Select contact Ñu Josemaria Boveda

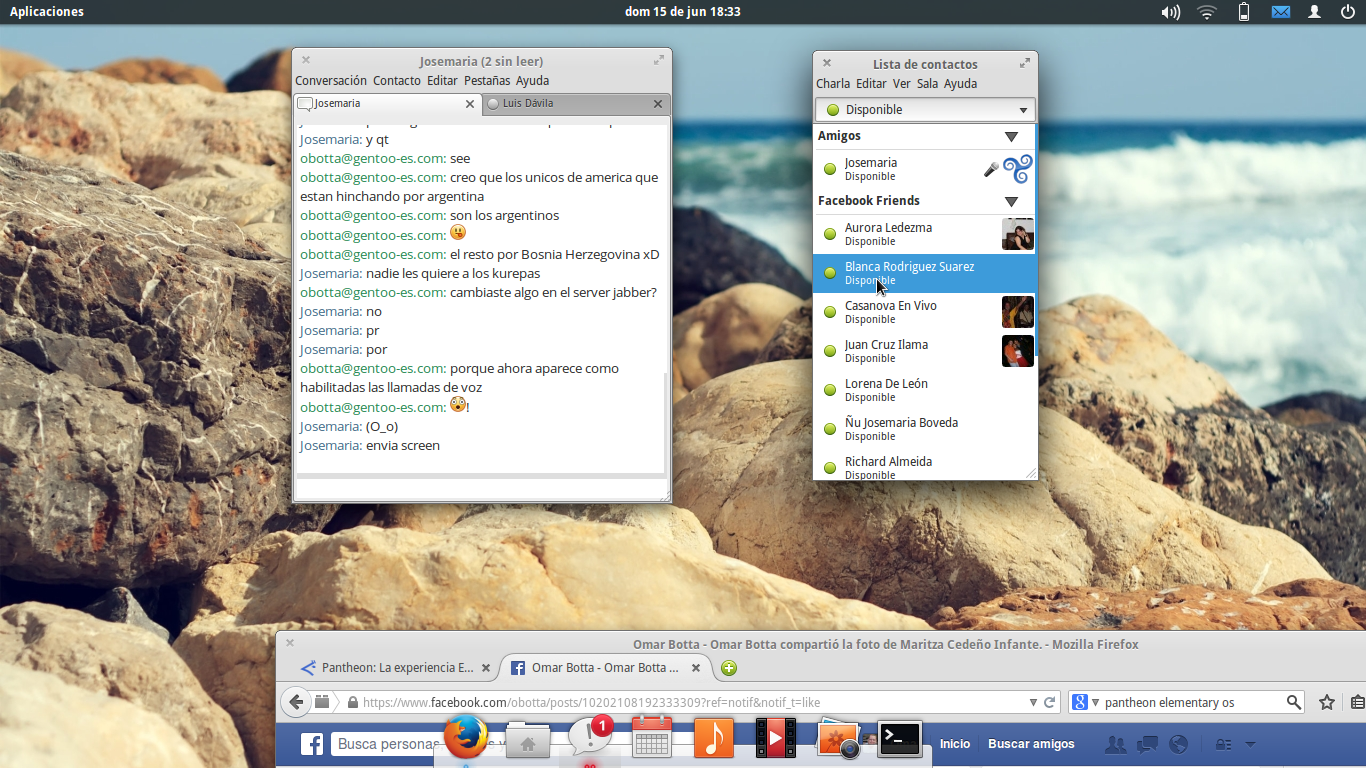click(x=925, y=429)
